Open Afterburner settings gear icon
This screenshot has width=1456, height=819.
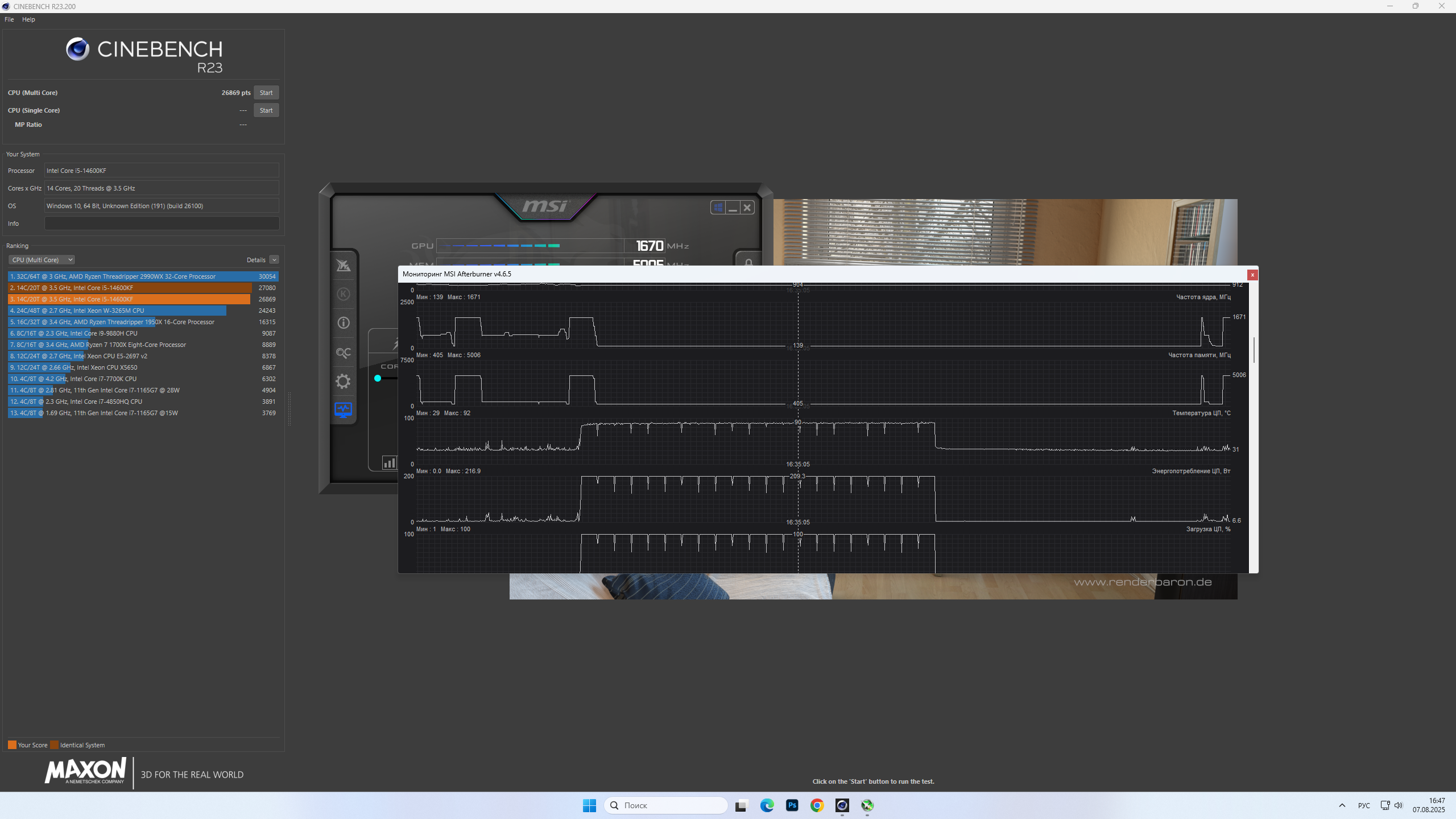click(x=343, y=381)
